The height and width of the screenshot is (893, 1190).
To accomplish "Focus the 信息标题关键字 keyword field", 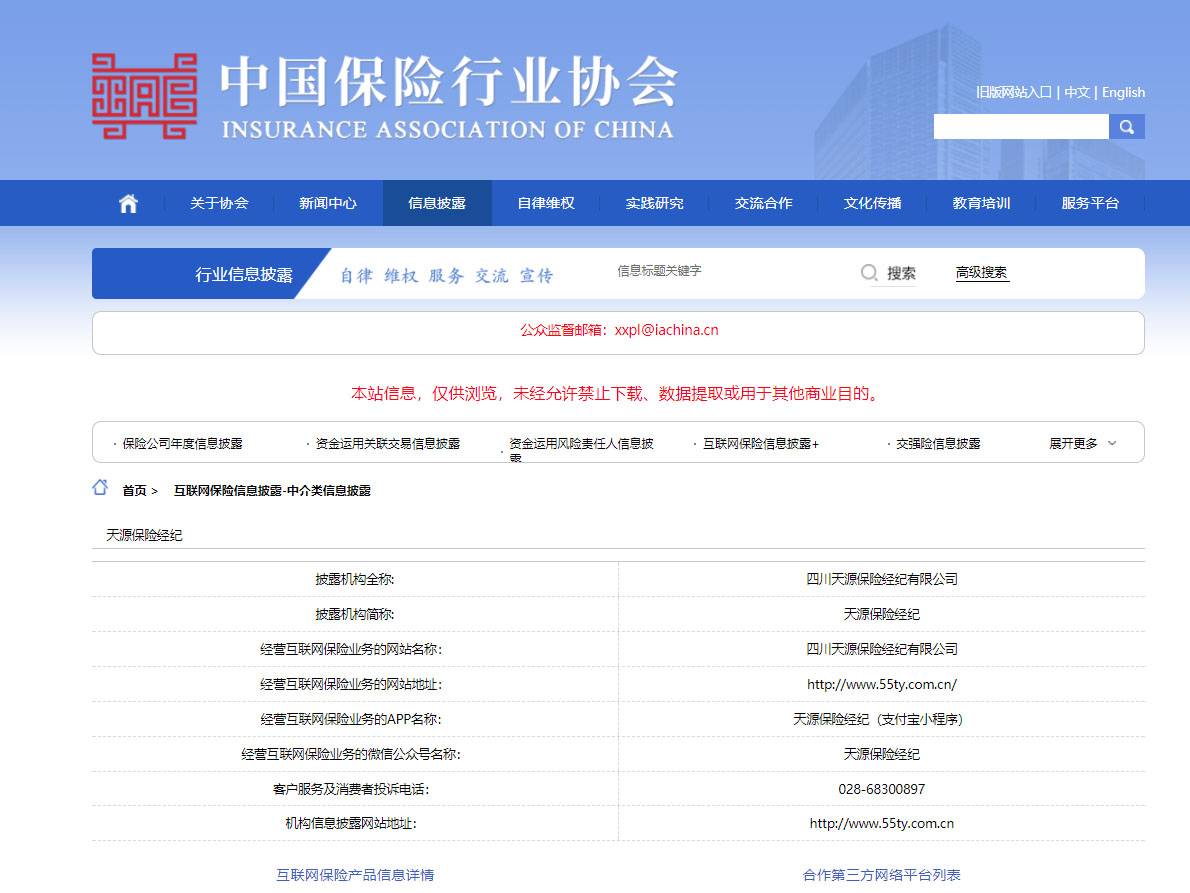I will pos(729,271).
